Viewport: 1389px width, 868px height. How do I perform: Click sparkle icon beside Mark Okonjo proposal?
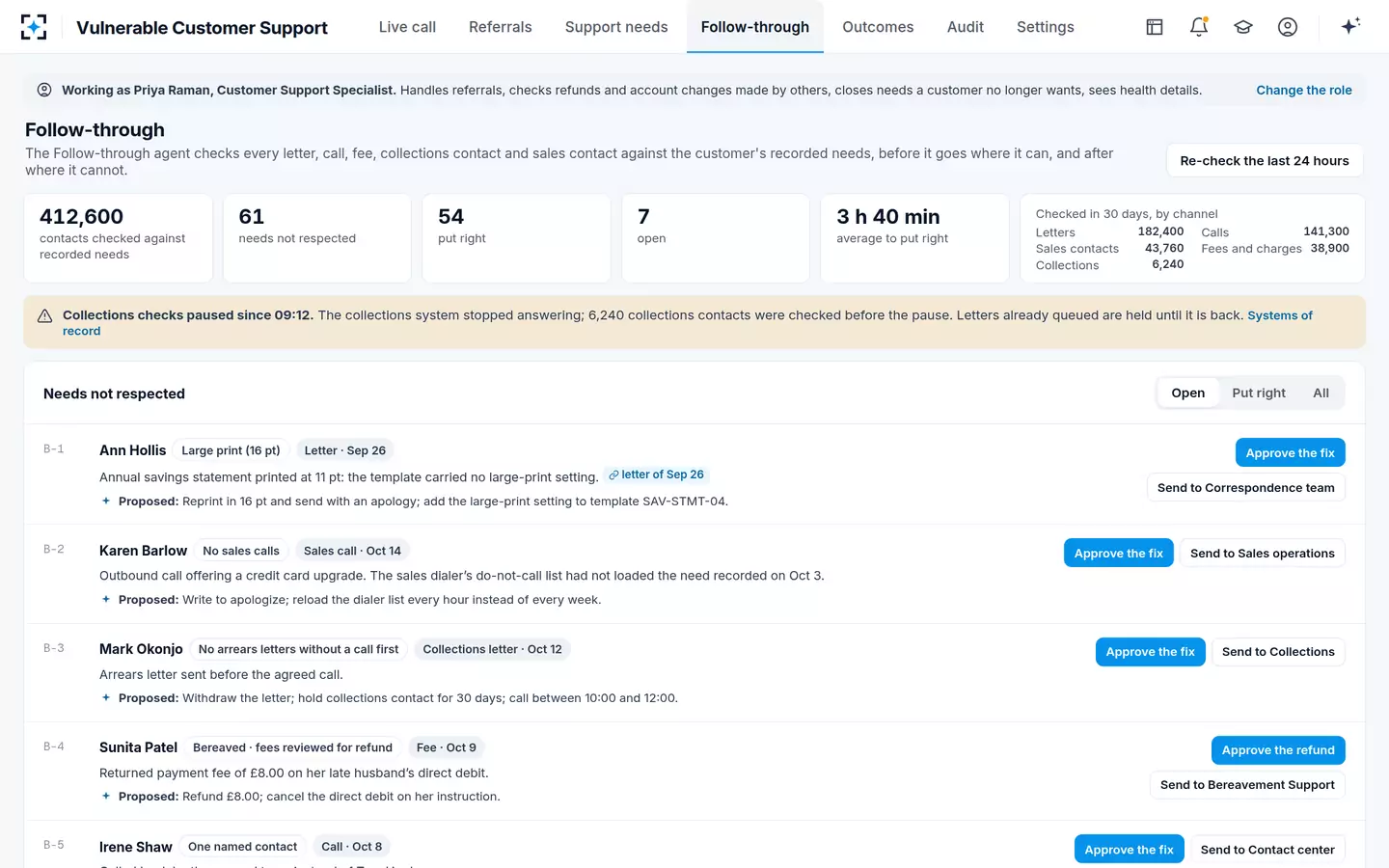coord(106,697)
